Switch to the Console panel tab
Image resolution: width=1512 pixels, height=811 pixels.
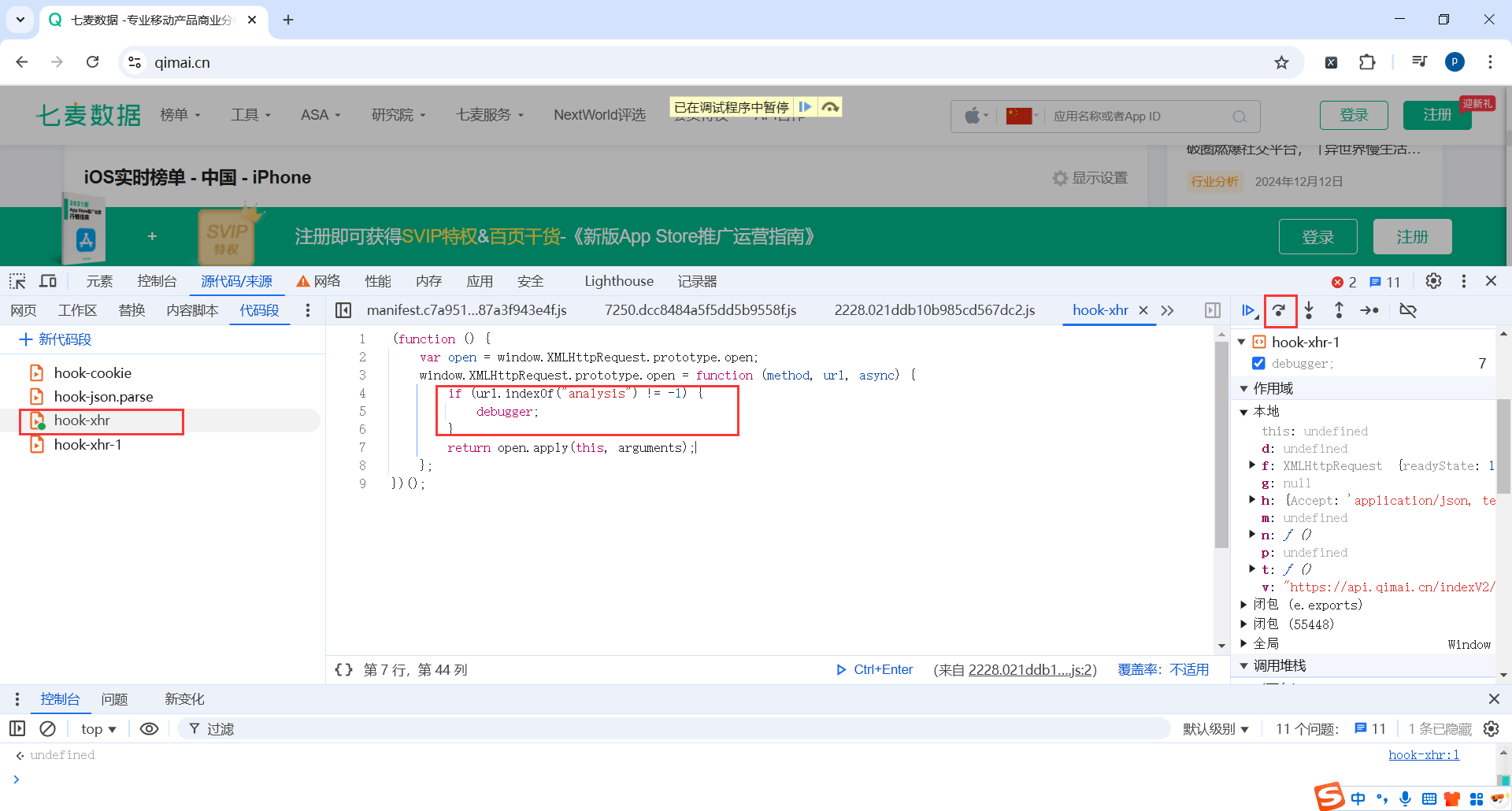(x=157, y=281)
